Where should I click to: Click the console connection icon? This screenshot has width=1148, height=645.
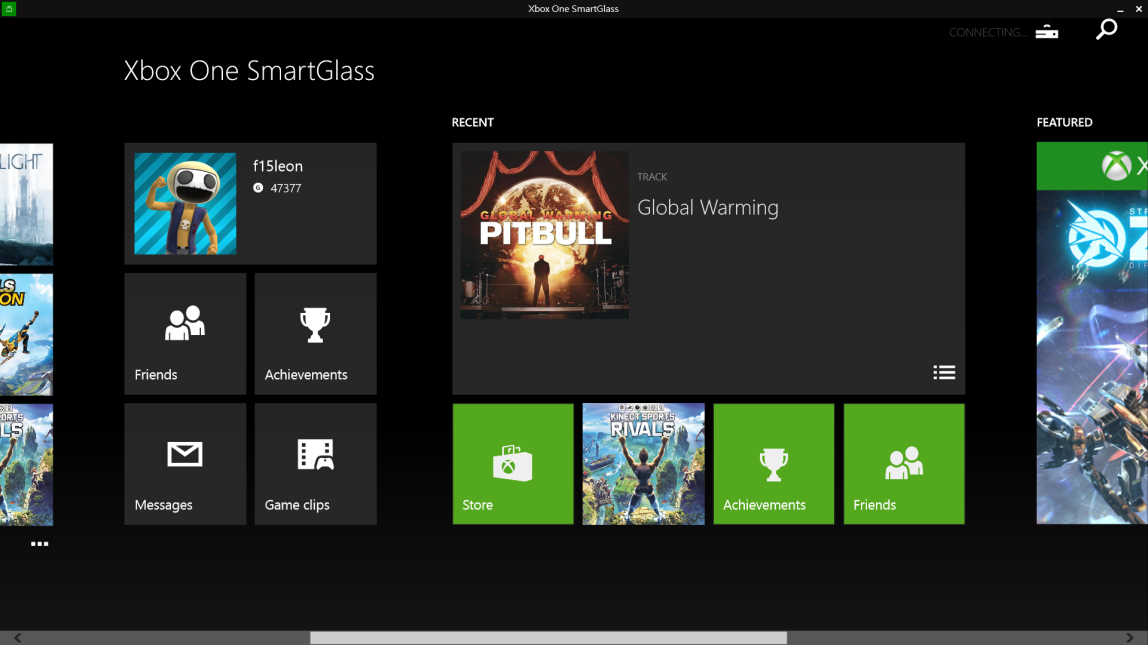tap(1047, 31)
